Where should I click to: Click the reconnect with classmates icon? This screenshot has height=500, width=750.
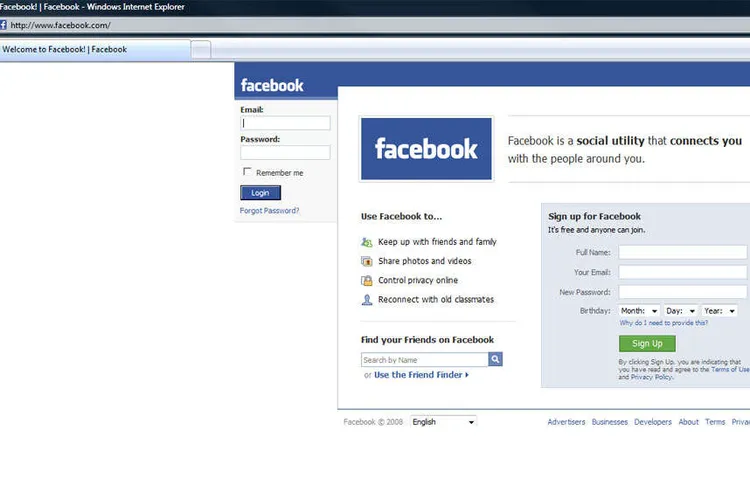click(367, 300)
